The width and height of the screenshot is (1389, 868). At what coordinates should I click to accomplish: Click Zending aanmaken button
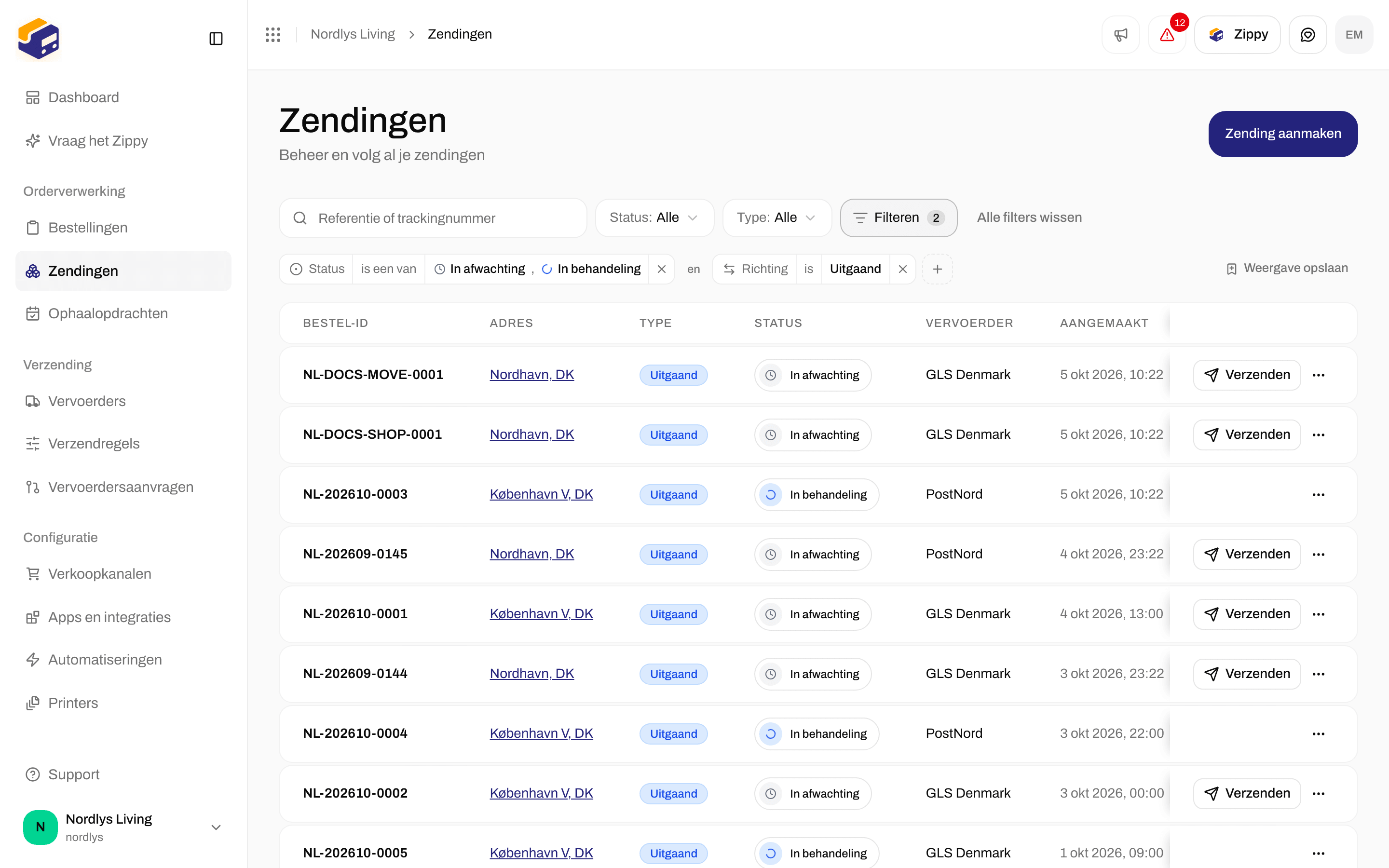coord(1283,134)
